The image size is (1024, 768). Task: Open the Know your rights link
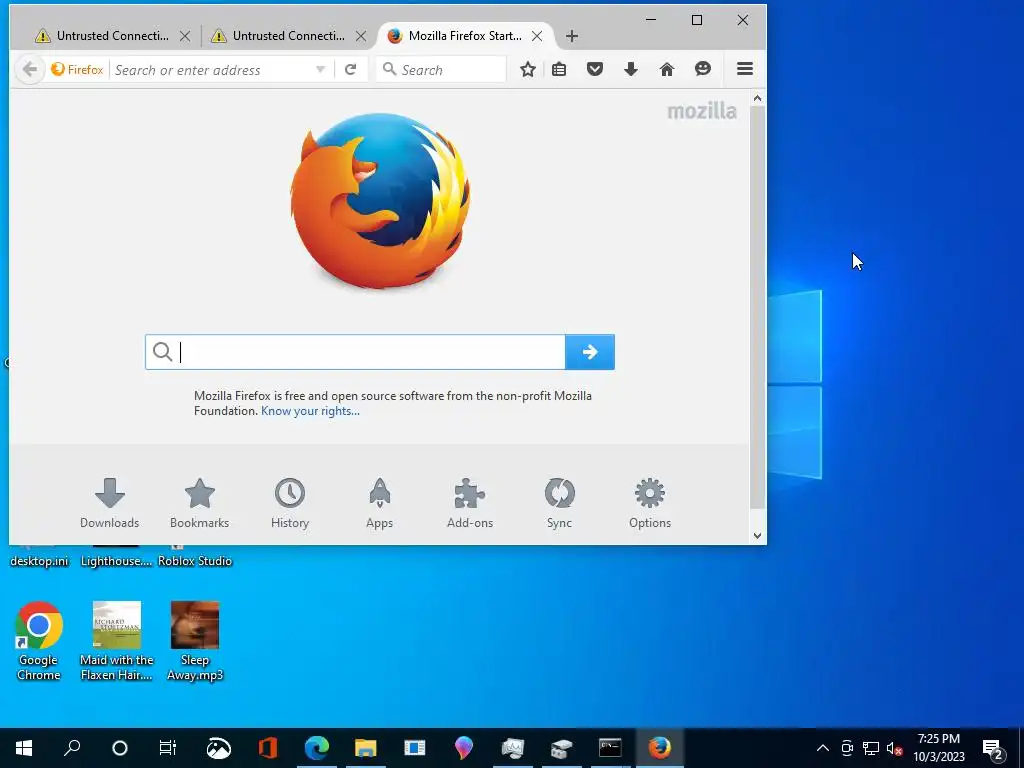tap(310, 411)
